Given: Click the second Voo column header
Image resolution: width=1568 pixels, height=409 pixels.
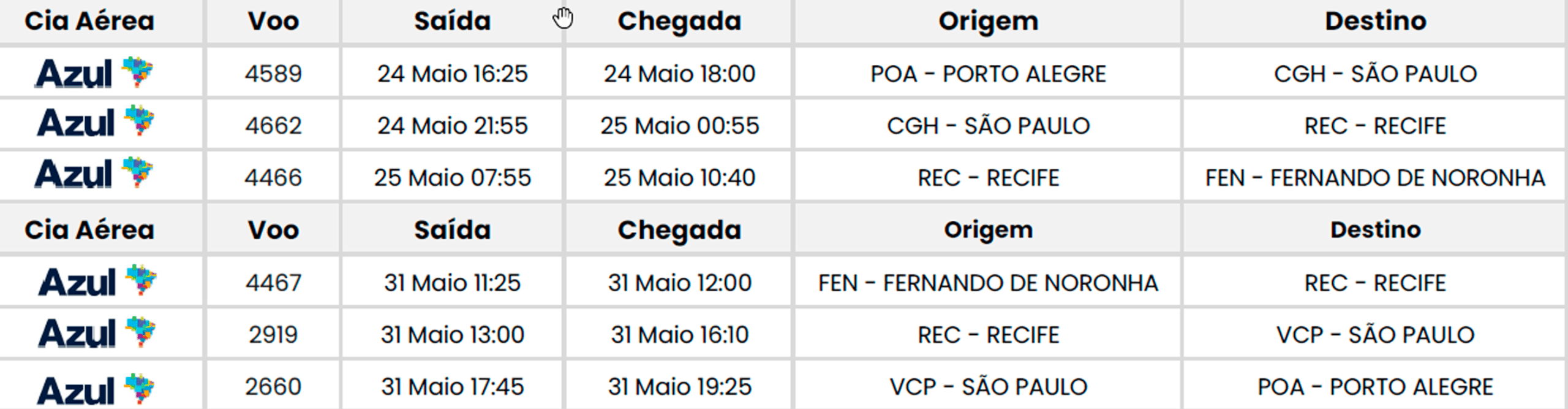Looking at the screenshot, I should pos(273,230).
